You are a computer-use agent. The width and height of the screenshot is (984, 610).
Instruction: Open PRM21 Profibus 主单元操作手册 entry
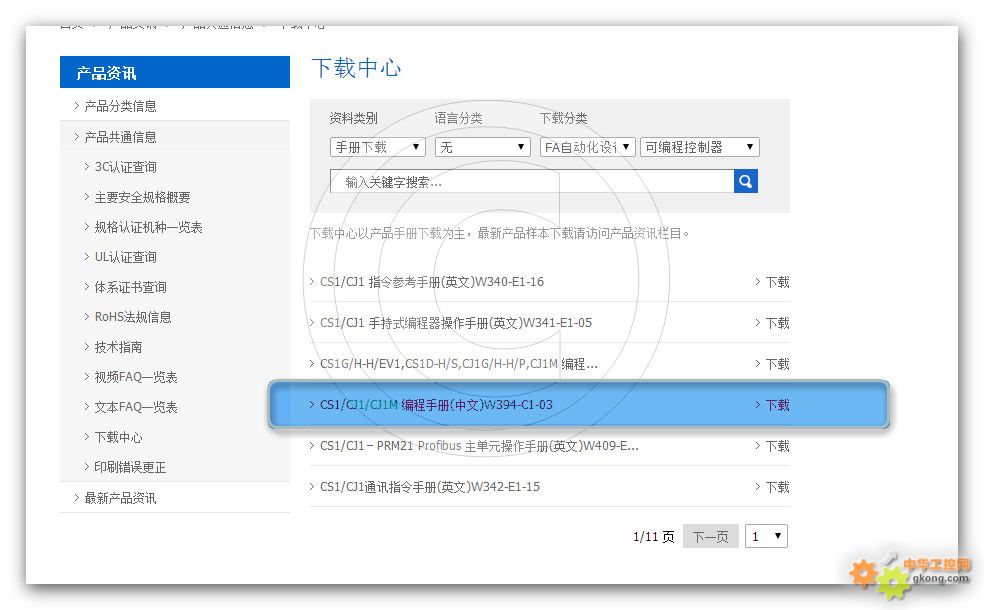coord(479,446)
